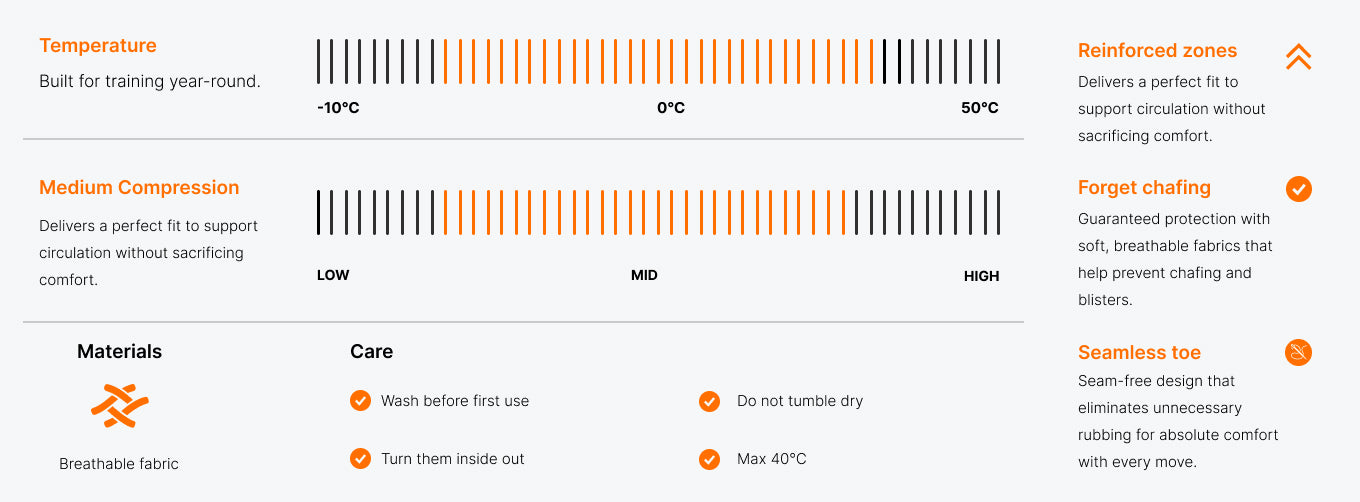Image resolution: width=1360 pixels, height=502 pixels.
Task: Click the double chevron Reinforced zones icon
Action: [x=1298, y=57]
